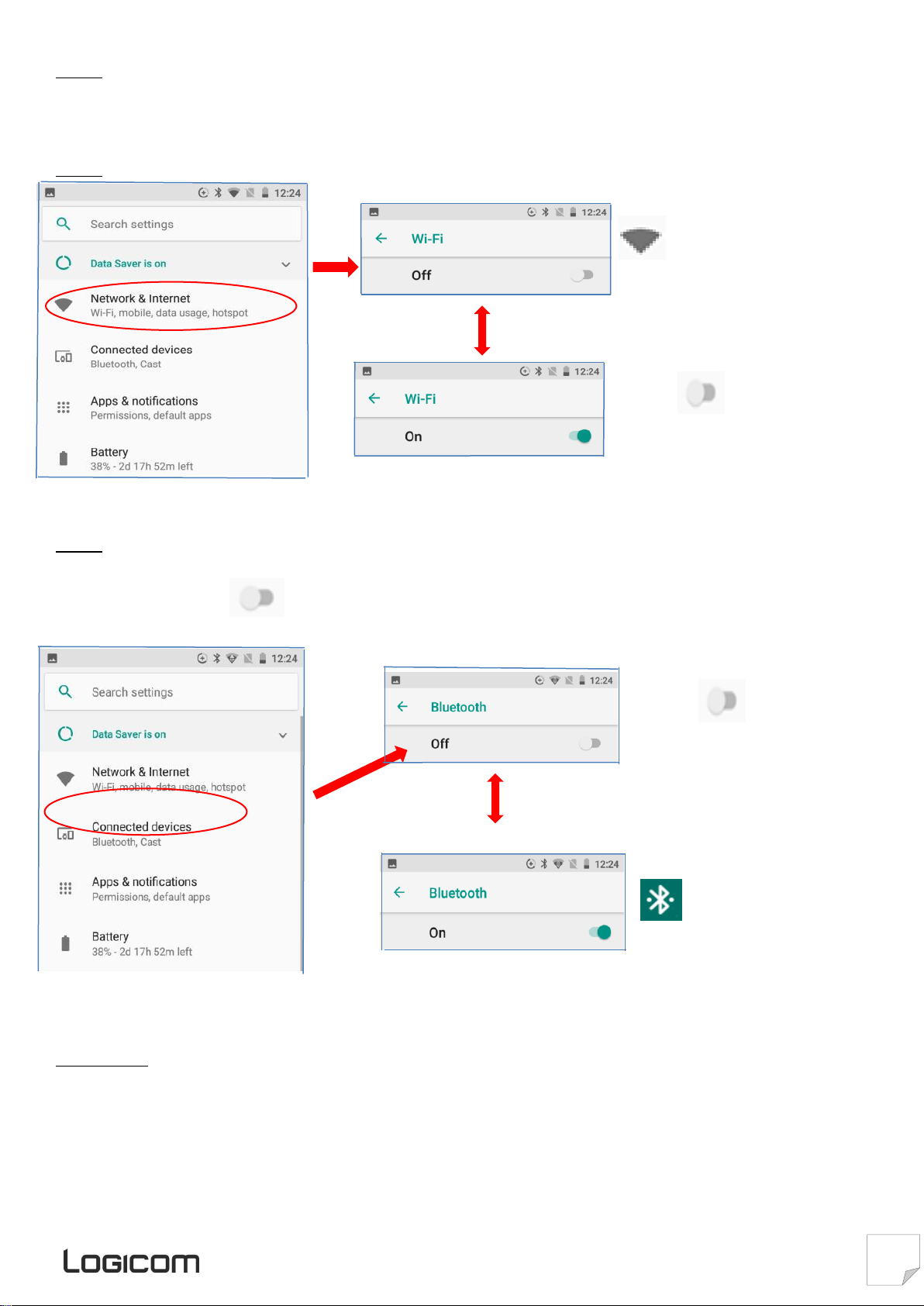This screenshot has width=924, height=1306.
Task: Click the Wi-Fi icon beside Network & Internet in the second settings screenshot
Action: click(x=66, y=778)
